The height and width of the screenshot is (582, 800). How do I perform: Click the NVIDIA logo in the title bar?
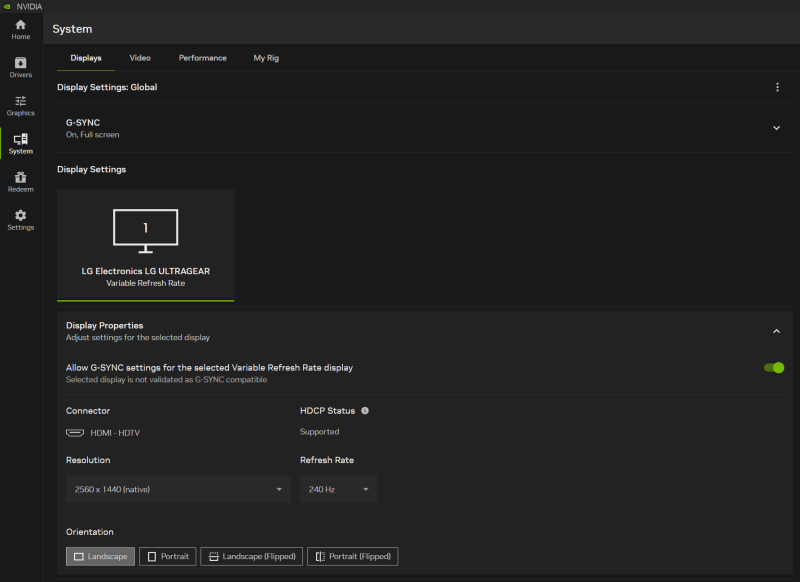point(7,7)
